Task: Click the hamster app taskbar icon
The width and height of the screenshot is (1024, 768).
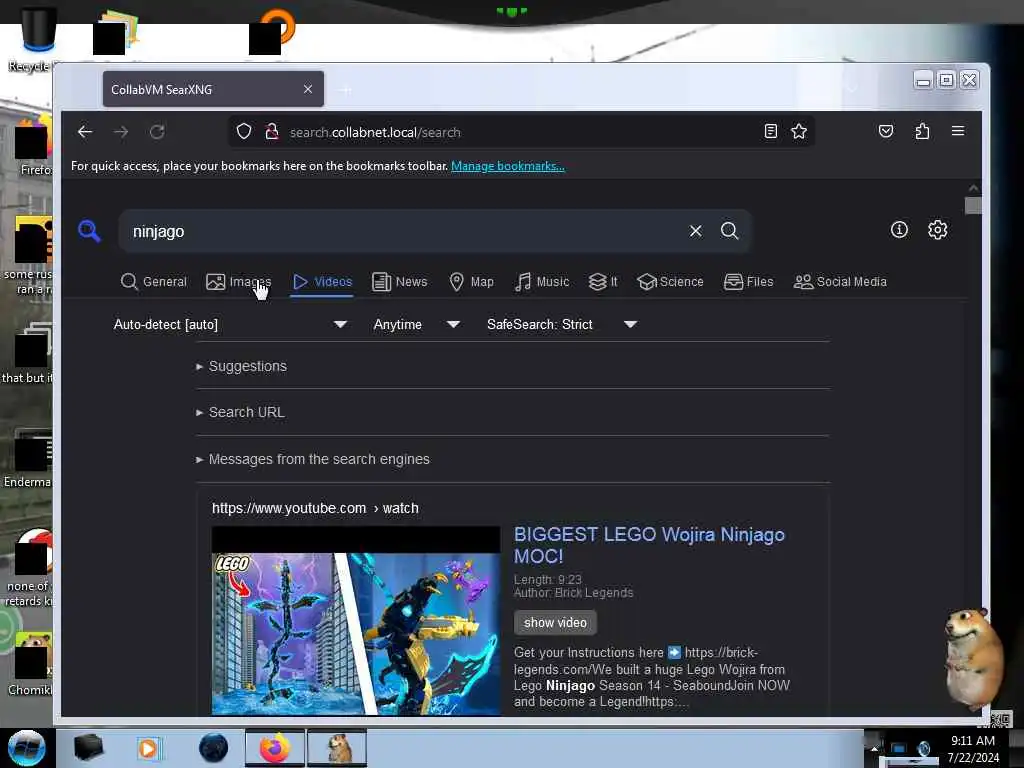Action: pyautogui.click(x=338, y=748)
